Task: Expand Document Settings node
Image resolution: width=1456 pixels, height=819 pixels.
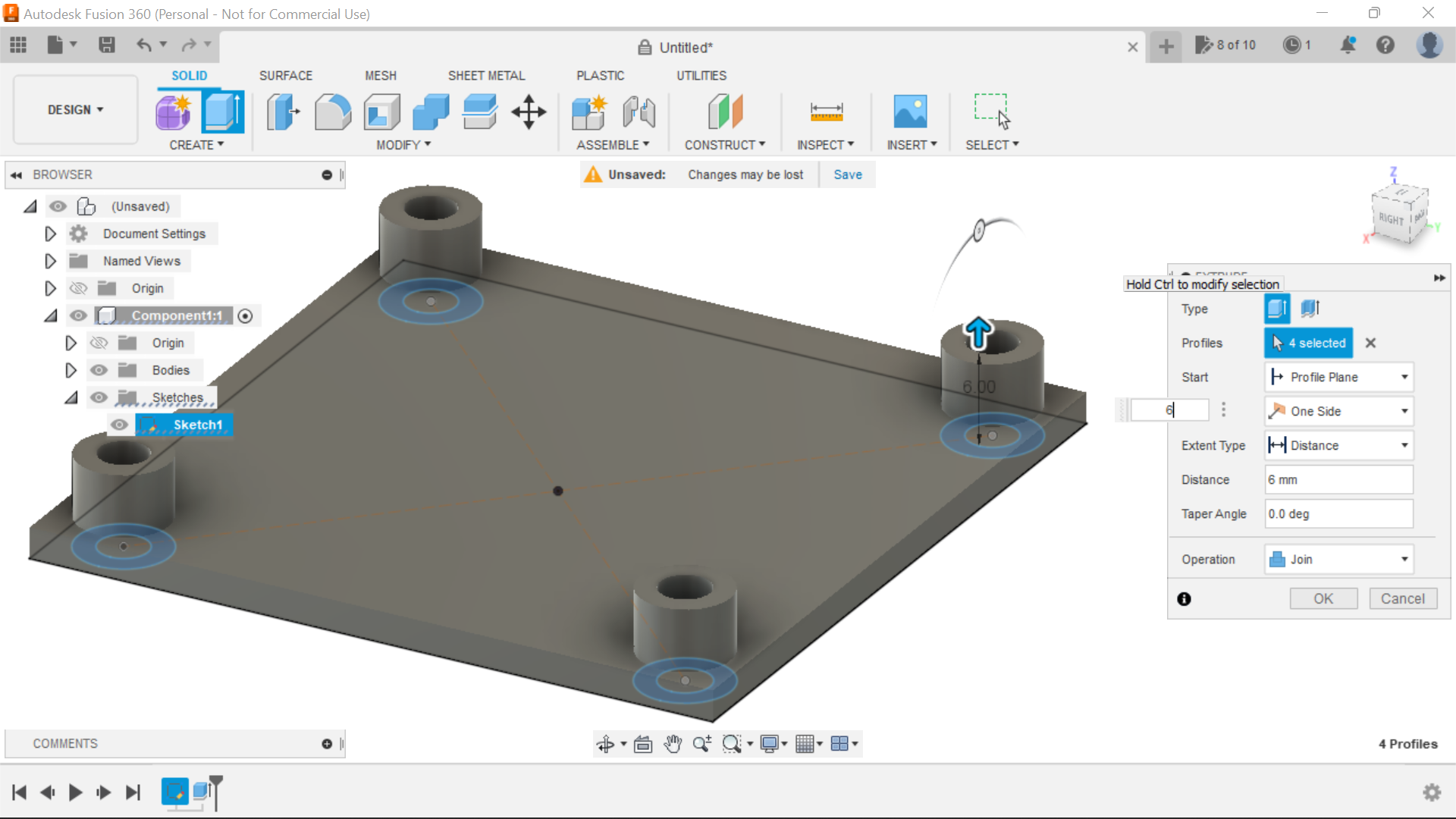Action: click(x=50, y=234)
